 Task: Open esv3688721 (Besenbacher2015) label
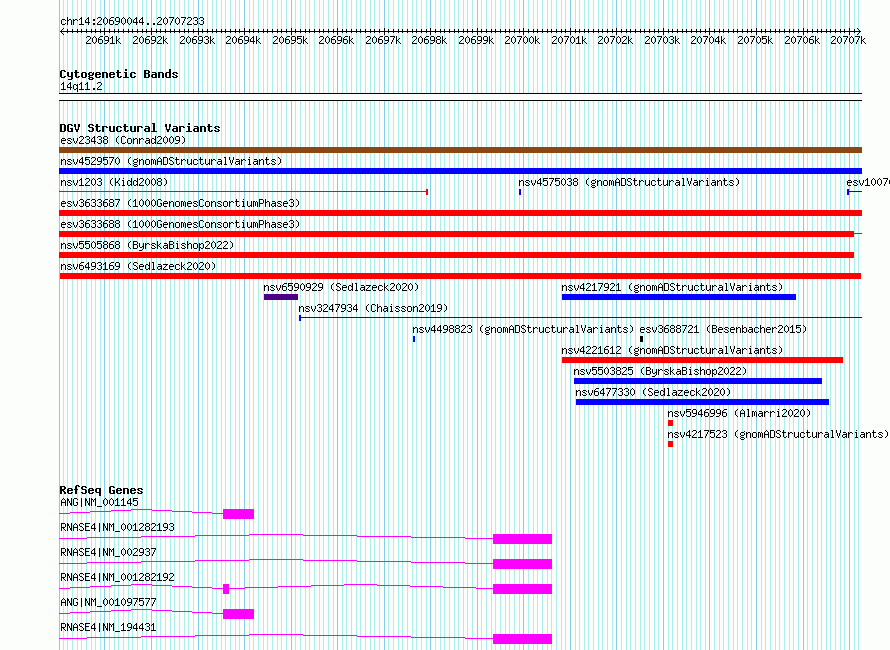pyautogui.click(x=723, y=329)
